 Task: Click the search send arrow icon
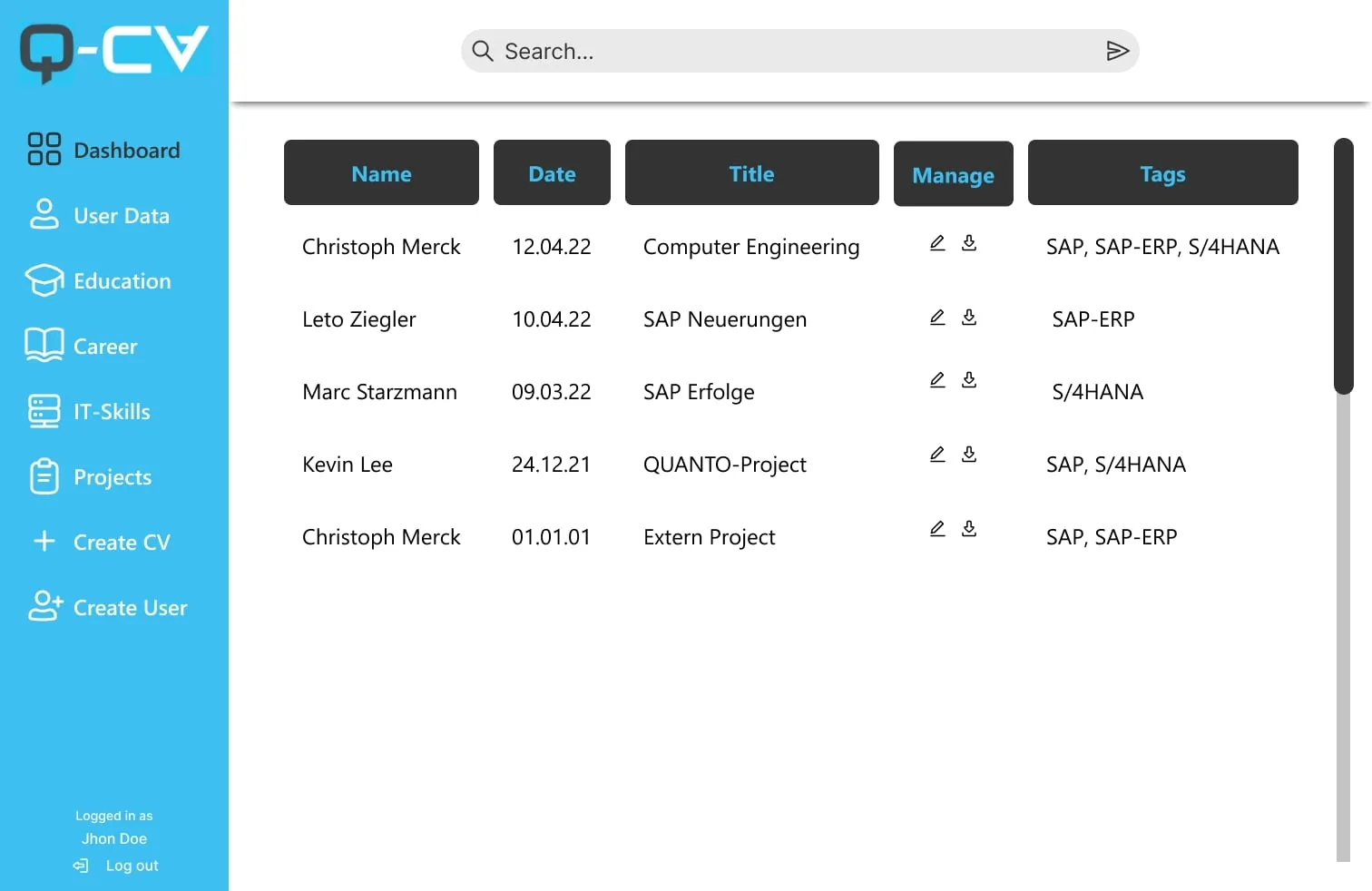(x=1117, y=52)
